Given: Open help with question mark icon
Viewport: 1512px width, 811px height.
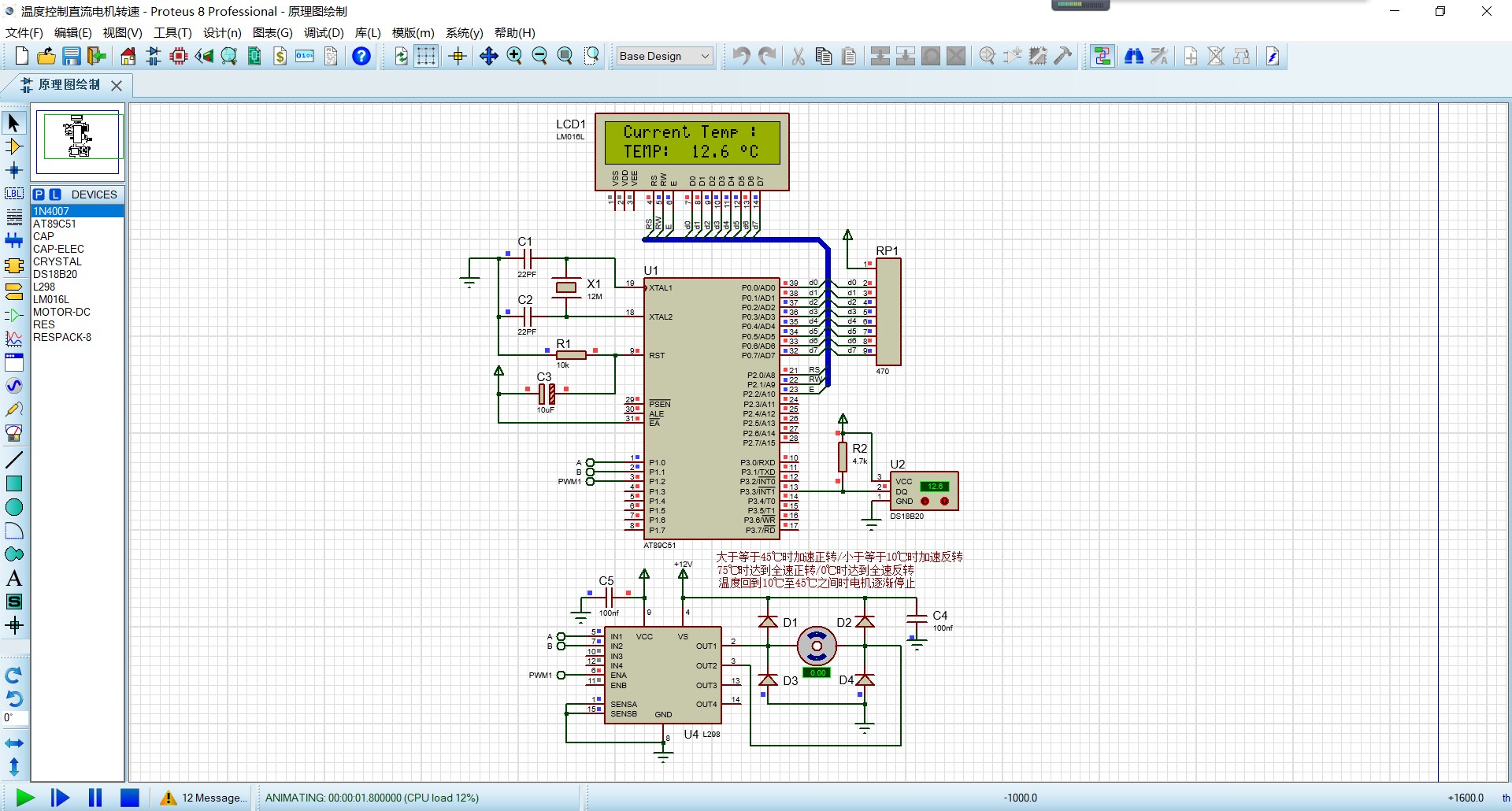Looking at the screenshot, I should point(361,56).
